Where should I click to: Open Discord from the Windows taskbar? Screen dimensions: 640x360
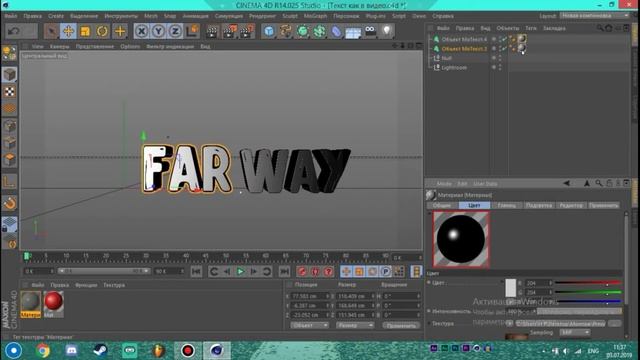[72, 350]
